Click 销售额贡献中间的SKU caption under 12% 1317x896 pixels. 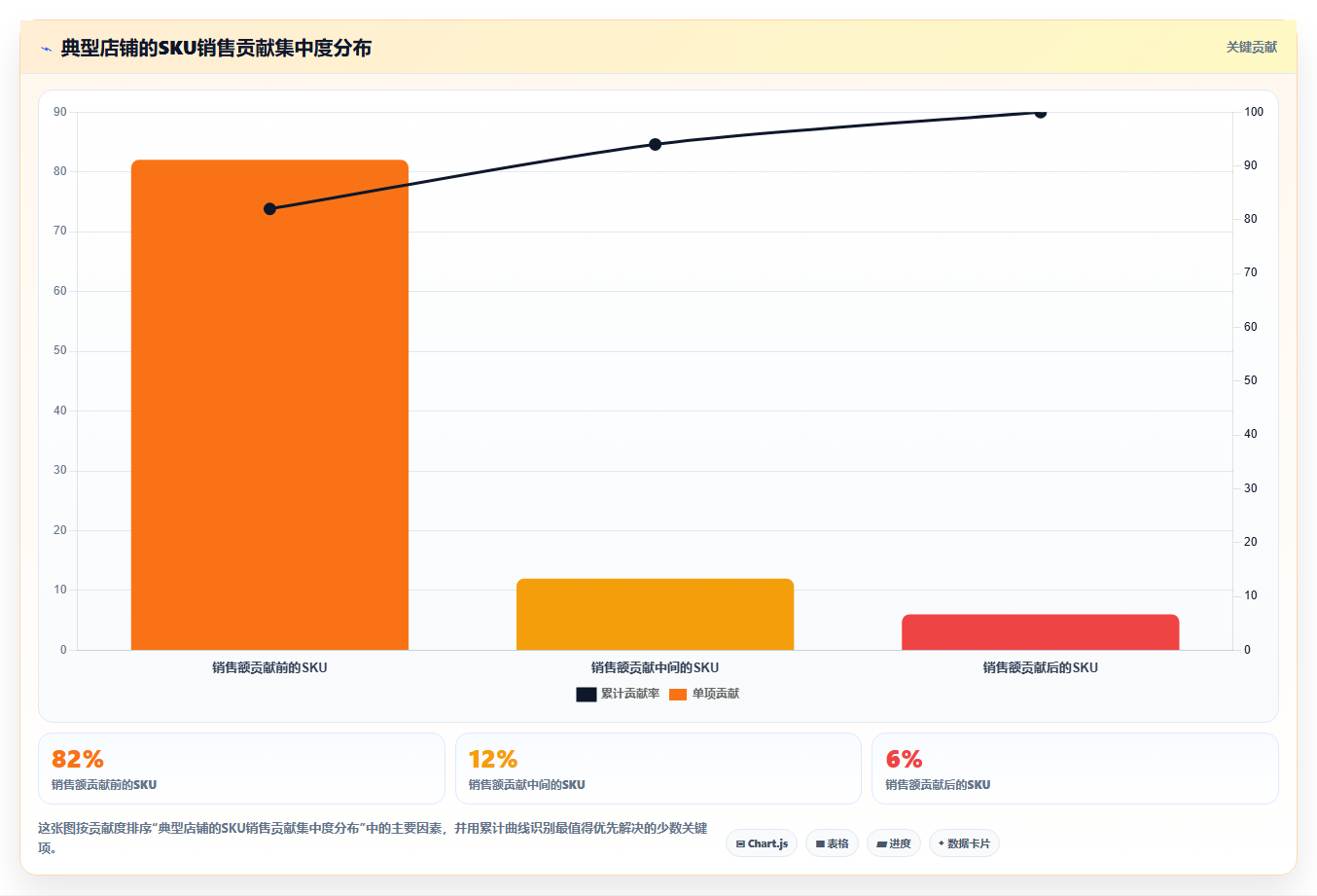coord(527,784)
